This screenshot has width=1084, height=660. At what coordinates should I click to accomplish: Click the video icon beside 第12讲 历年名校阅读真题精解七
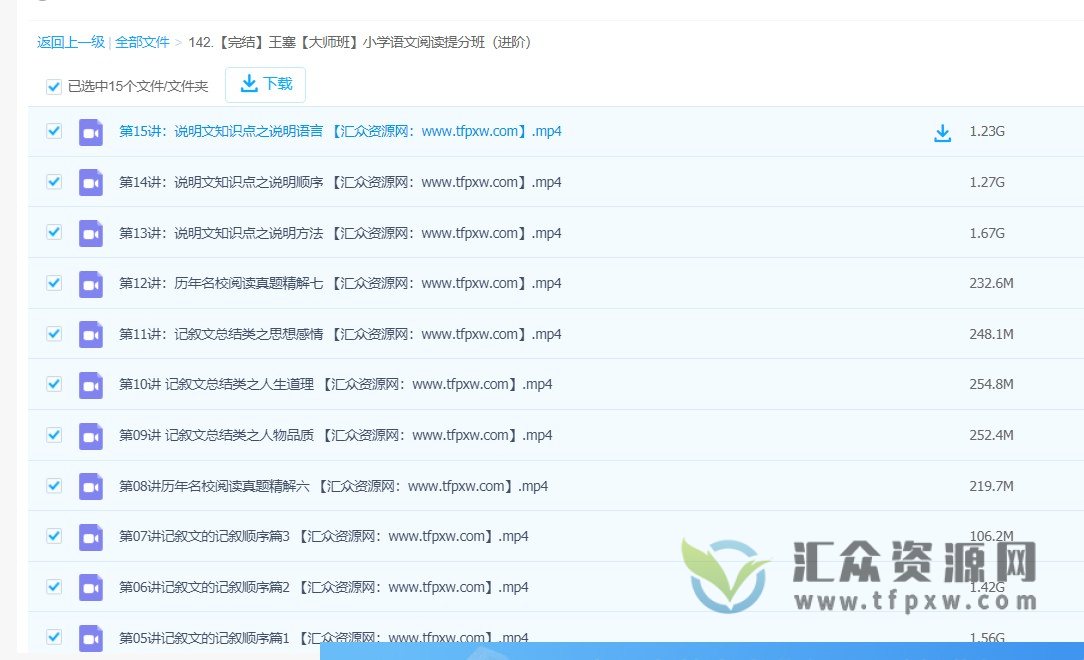[90, 283]
